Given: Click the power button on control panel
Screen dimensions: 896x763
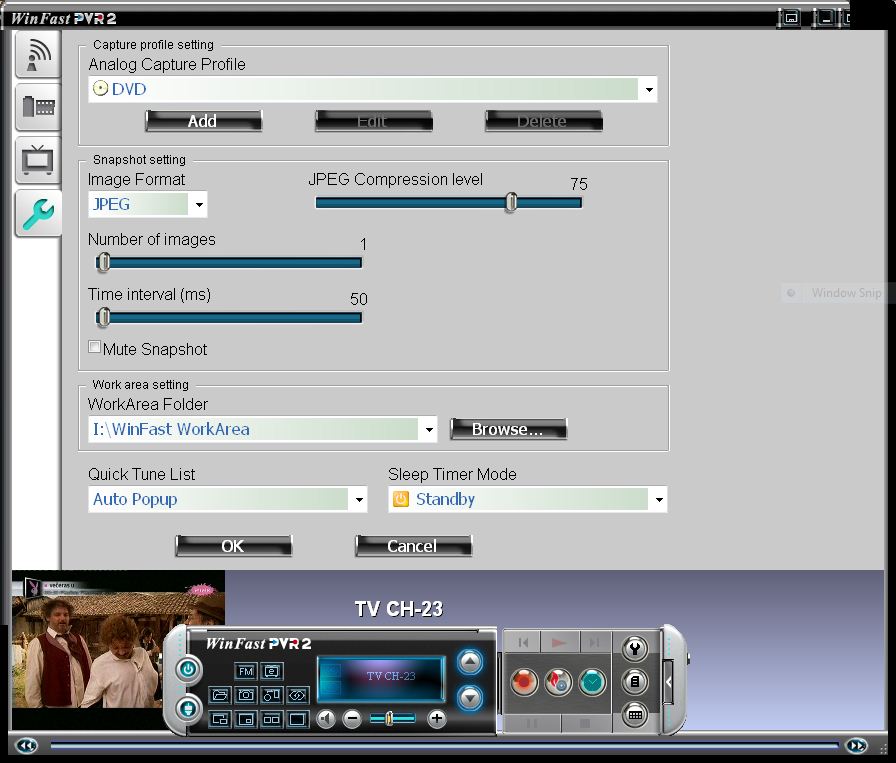Looking at the screenshot, I should pos(188,669).
